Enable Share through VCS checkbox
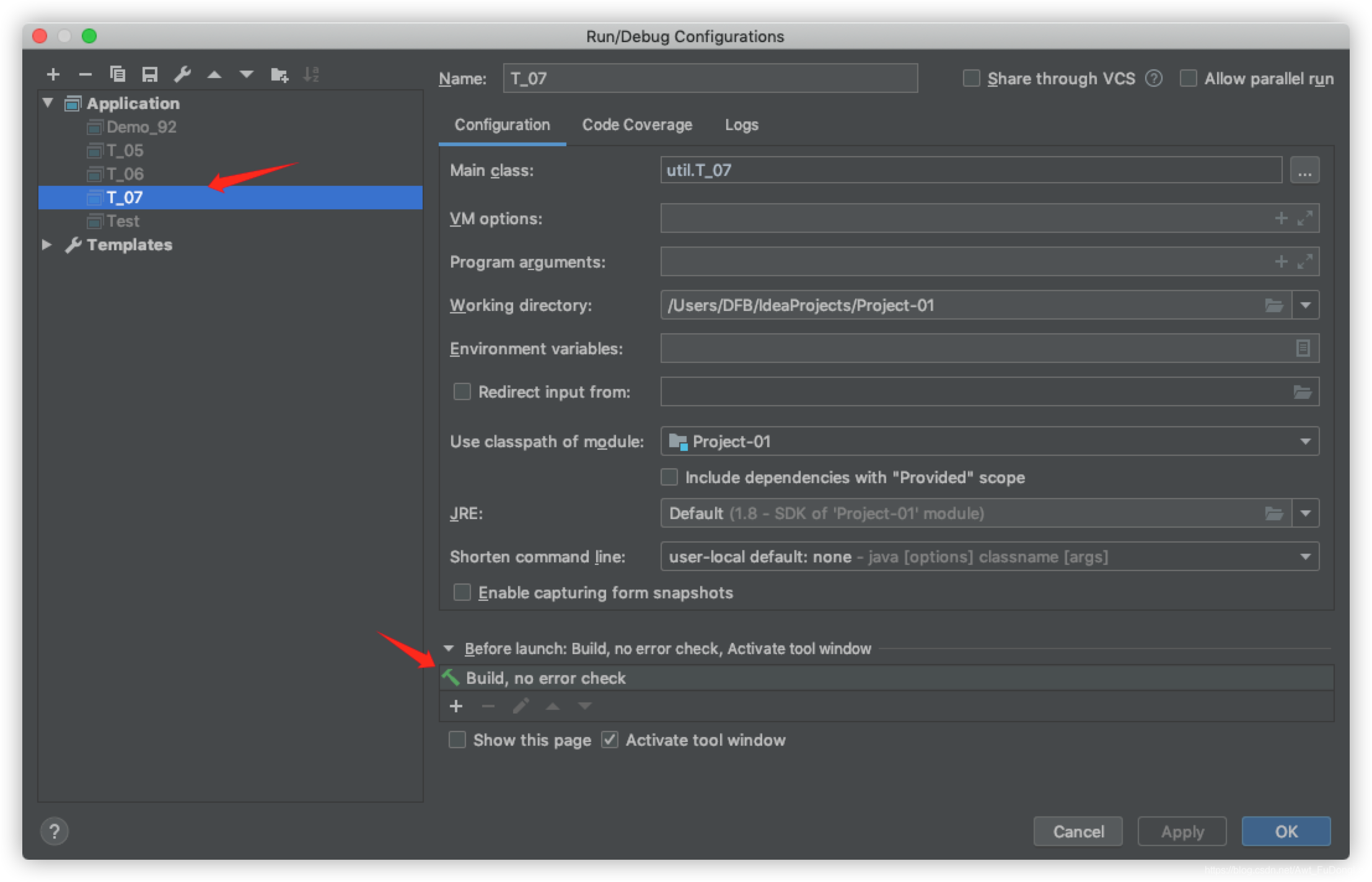Viewport: 1372px width, 882px height. pyautogui.click(x=971, y=79)
